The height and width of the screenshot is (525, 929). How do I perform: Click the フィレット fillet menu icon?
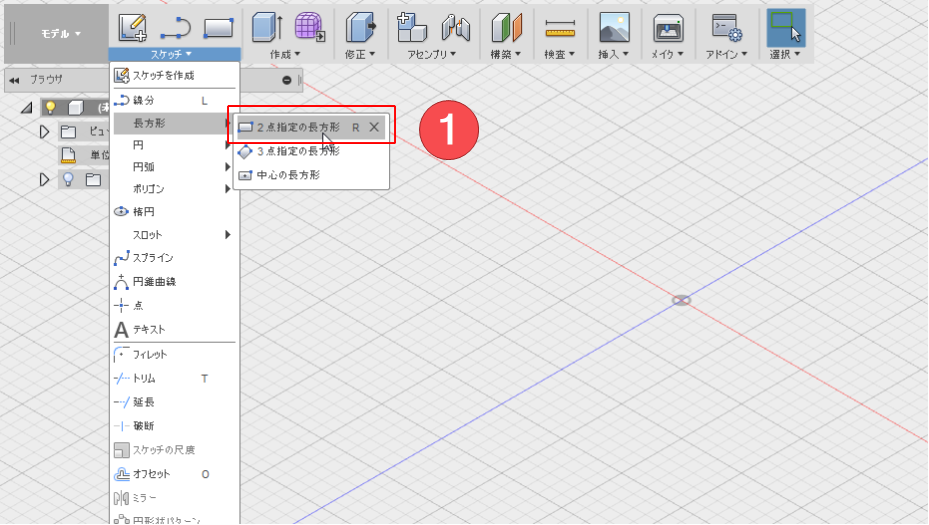pos(121,354)
